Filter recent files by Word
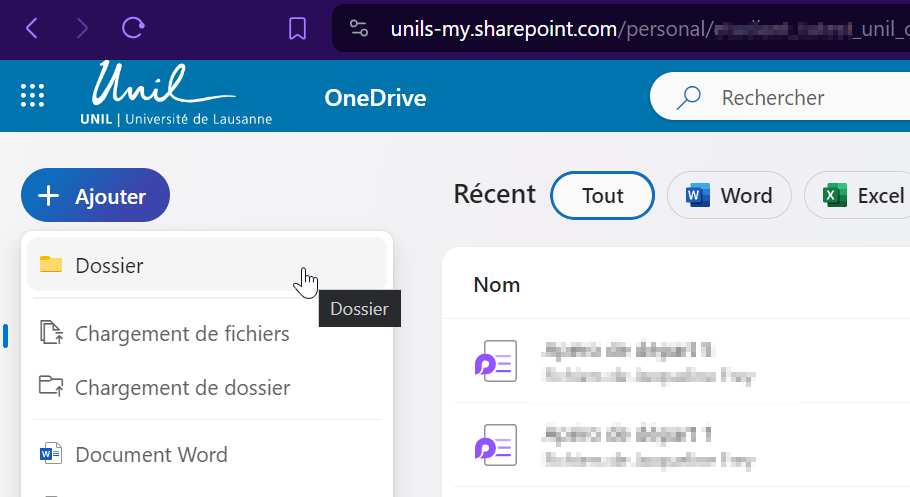910x497 pixels. click(x=729, y=196)
